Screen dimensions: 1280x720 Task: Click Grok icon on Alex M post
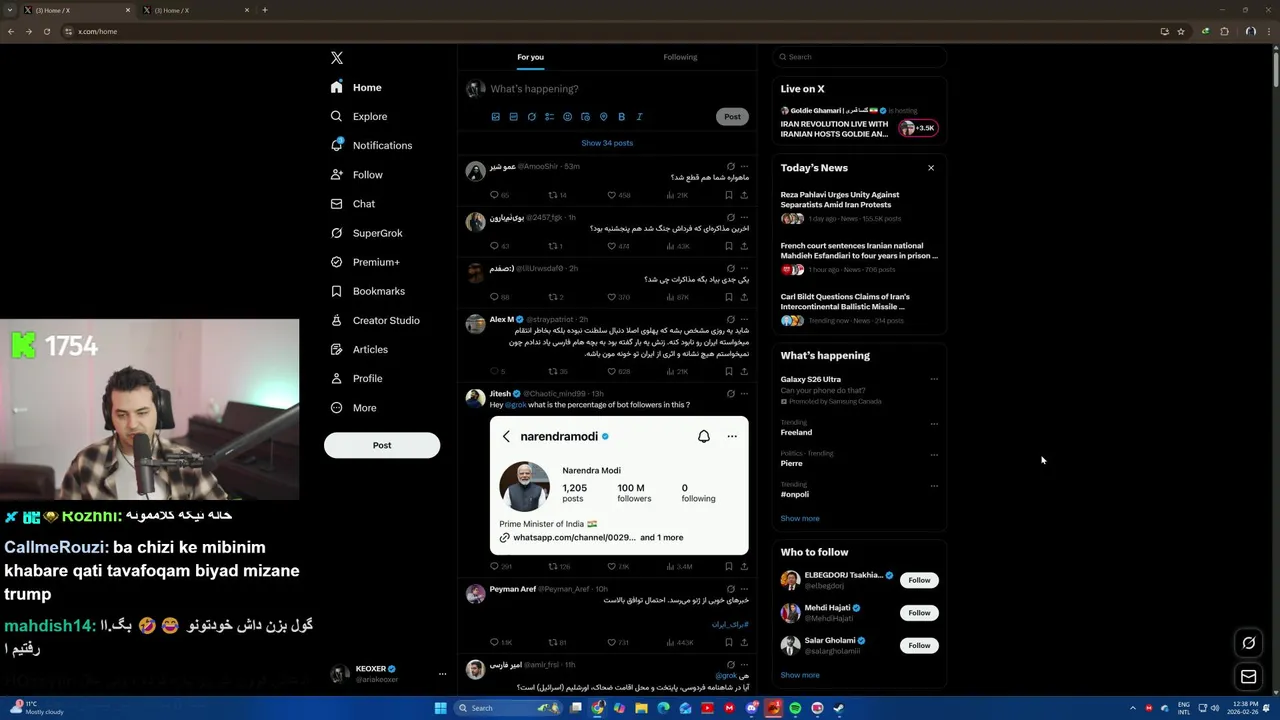point(730,319)
